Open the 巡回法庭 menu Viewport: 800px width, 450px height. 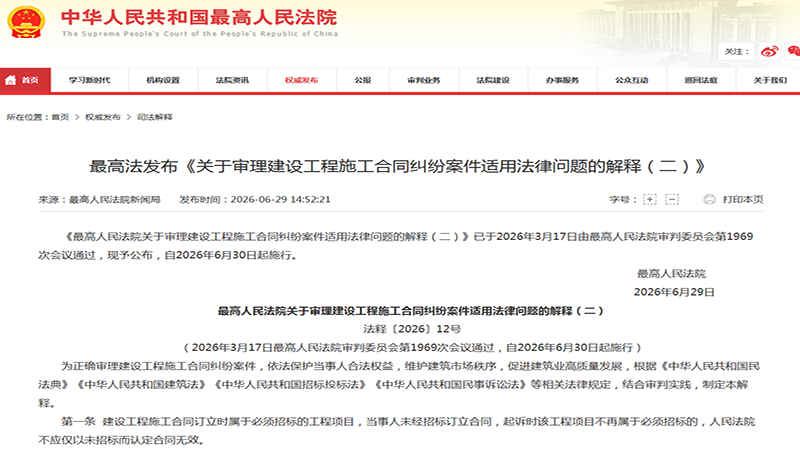701,80
